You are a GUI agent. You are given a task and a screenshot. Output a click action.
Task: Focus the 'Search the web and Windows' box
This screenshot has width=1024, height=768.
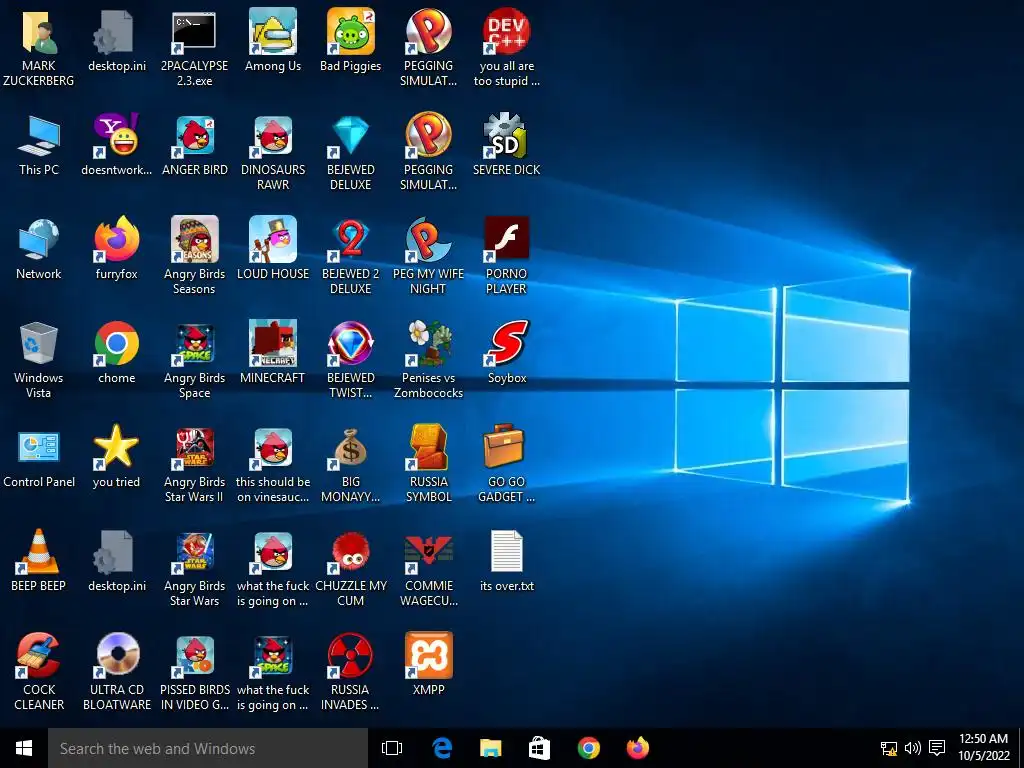[208, 748]
